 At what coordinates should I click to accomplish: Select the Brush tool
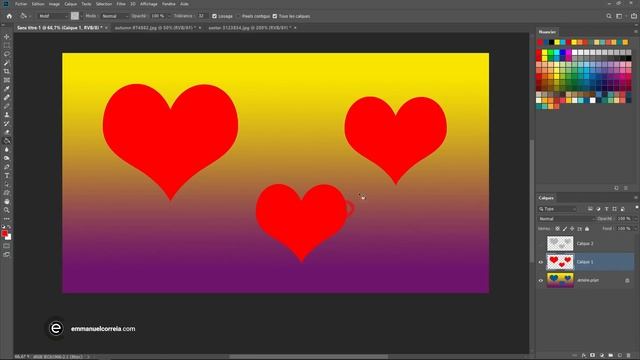[x=7, y=106]
